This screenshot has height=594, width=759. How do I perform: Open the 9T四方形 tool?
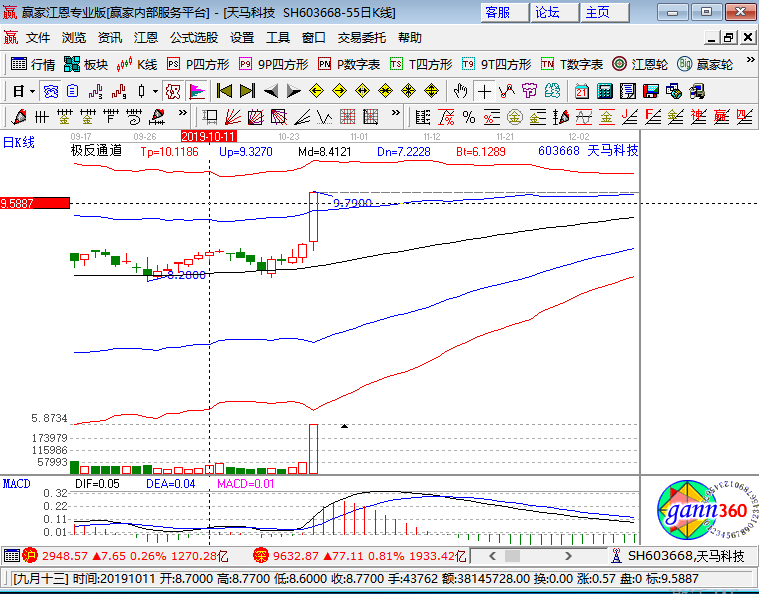(496, 64)
